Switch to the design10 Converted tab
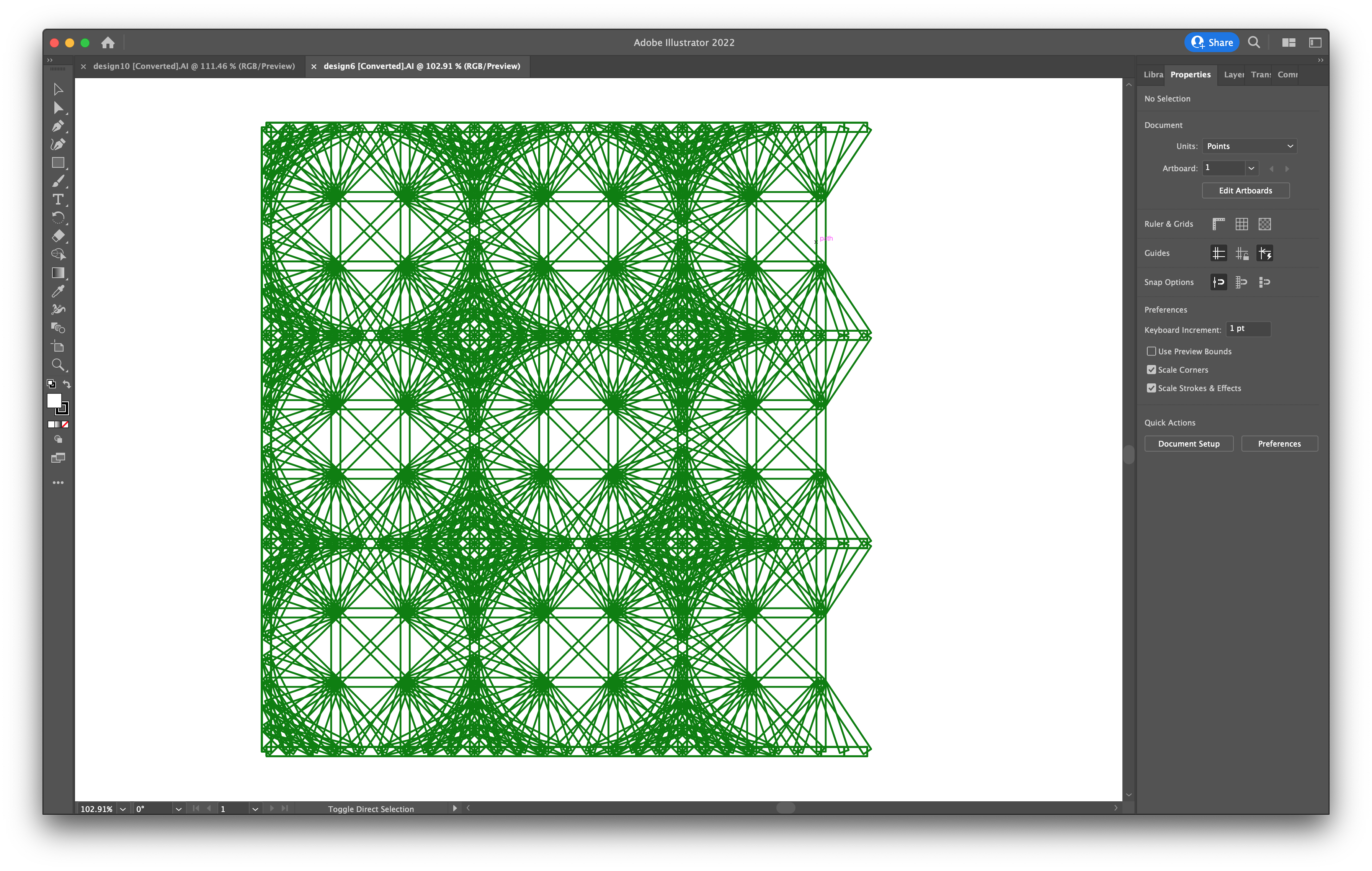1372x871 pixels. click(x=193, y=65)
